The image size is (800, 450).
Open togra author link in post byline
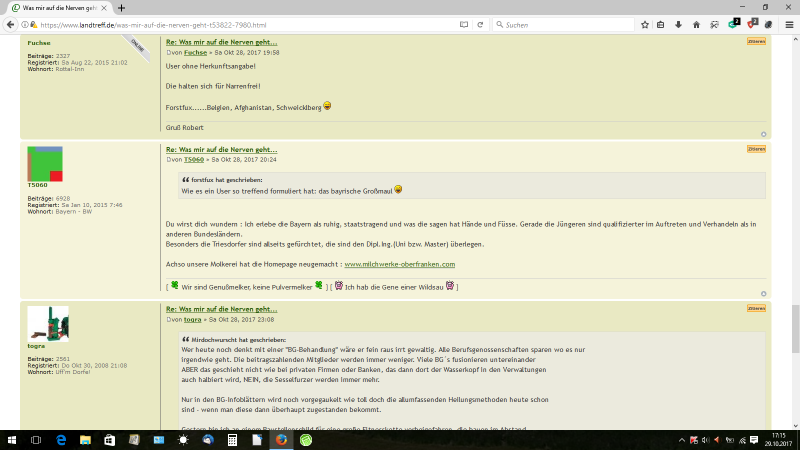(192, 319)
